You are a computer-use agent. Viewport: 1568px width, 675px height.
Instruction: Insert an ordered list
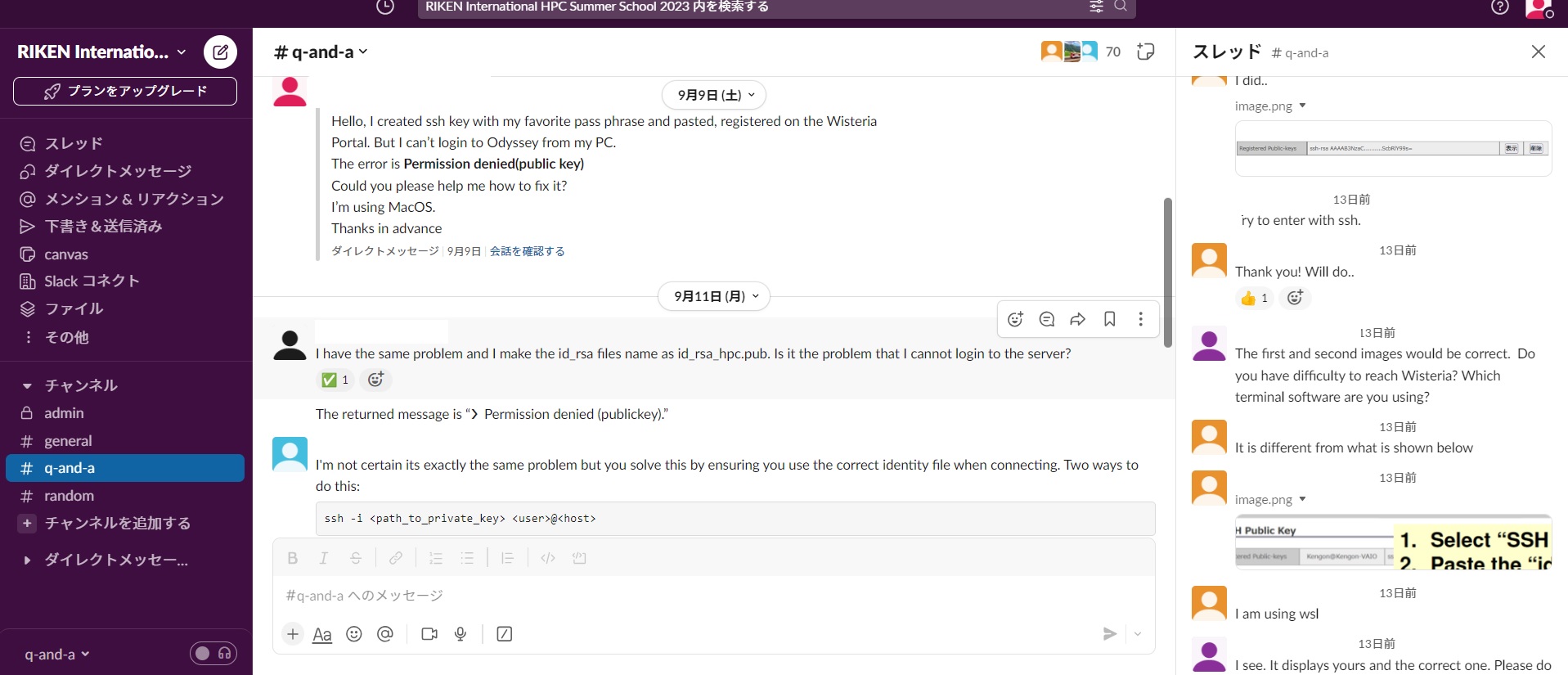[x=436, y=558]
